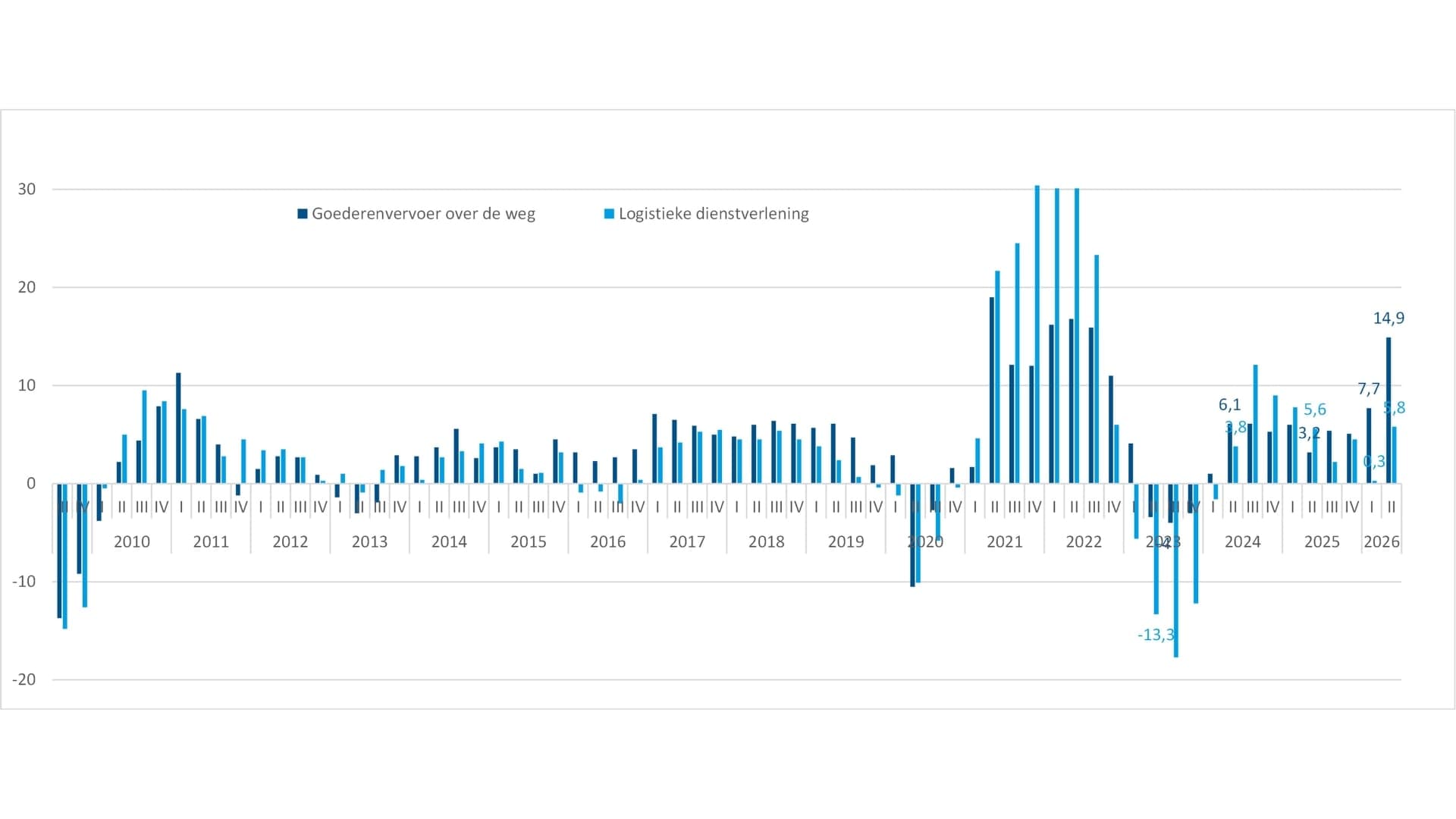Click the 2012 year axis label
This screenshot has height=819, width=1456.
290,541
